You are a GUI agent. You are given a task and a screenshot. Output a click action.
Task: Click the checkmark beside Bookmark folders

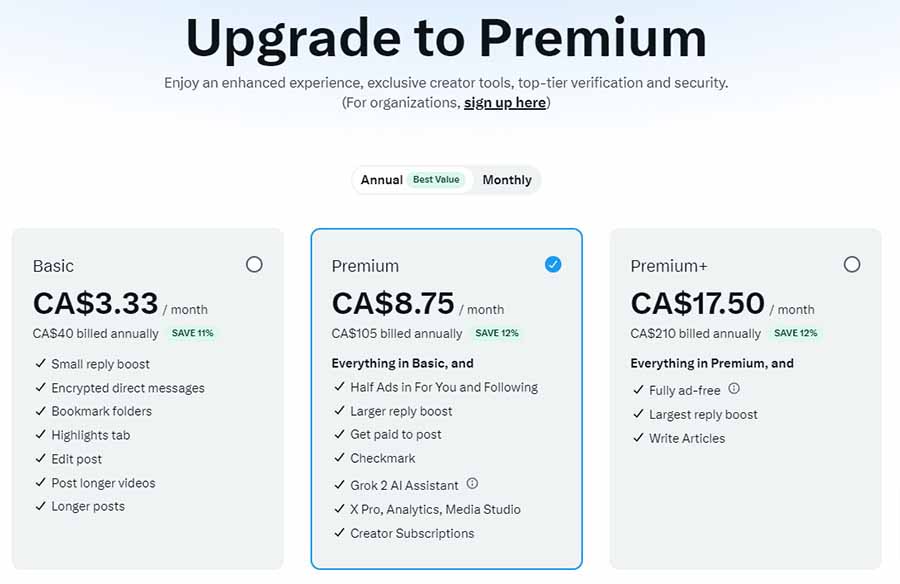(41, 411)
